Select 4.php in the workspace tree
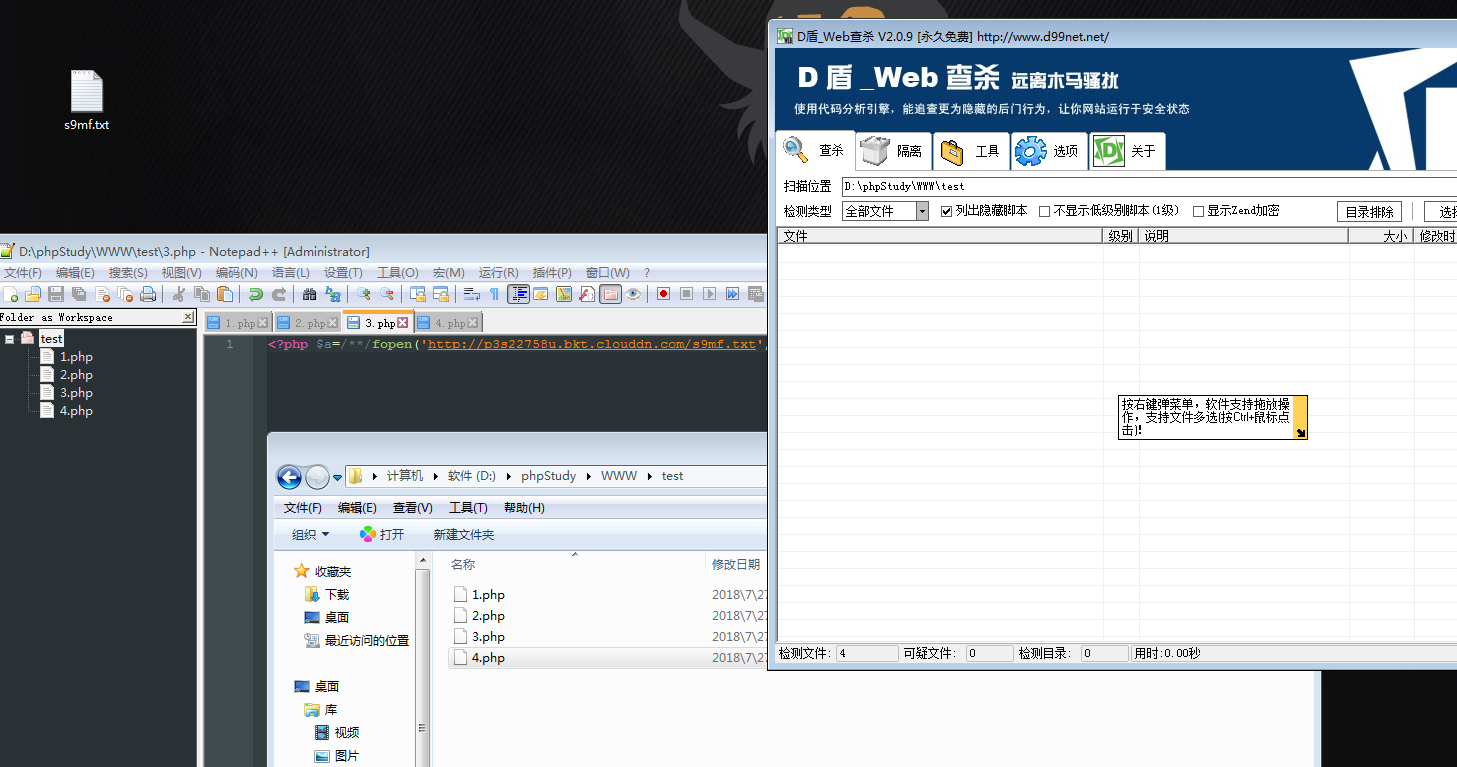This screenshot has width=1457, height=767. pos(76,411)
